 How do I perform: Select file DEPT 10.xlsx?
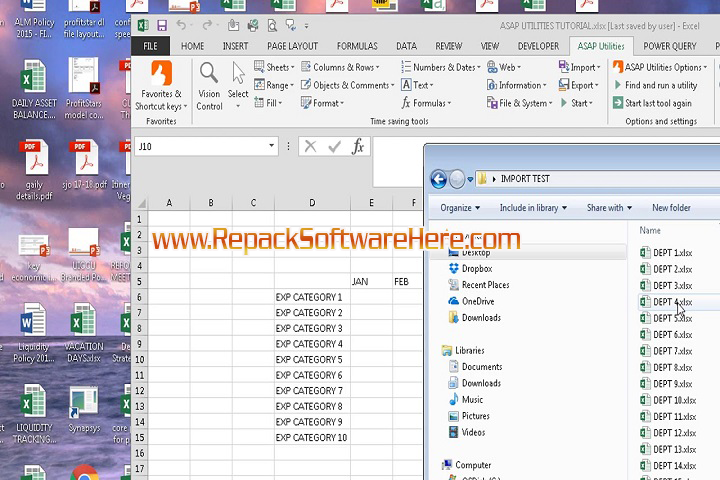click(x=668, y=400)
